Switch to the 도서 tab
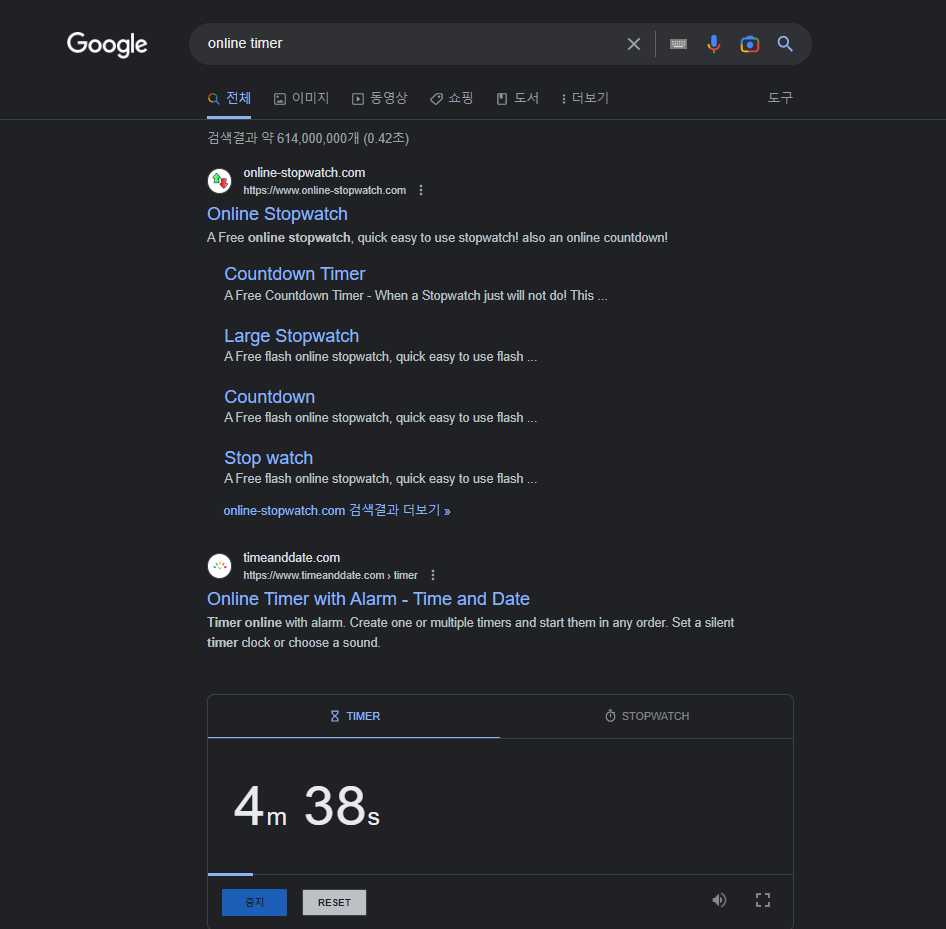This screenshot has height=929, width=946. tap(517, 98)
